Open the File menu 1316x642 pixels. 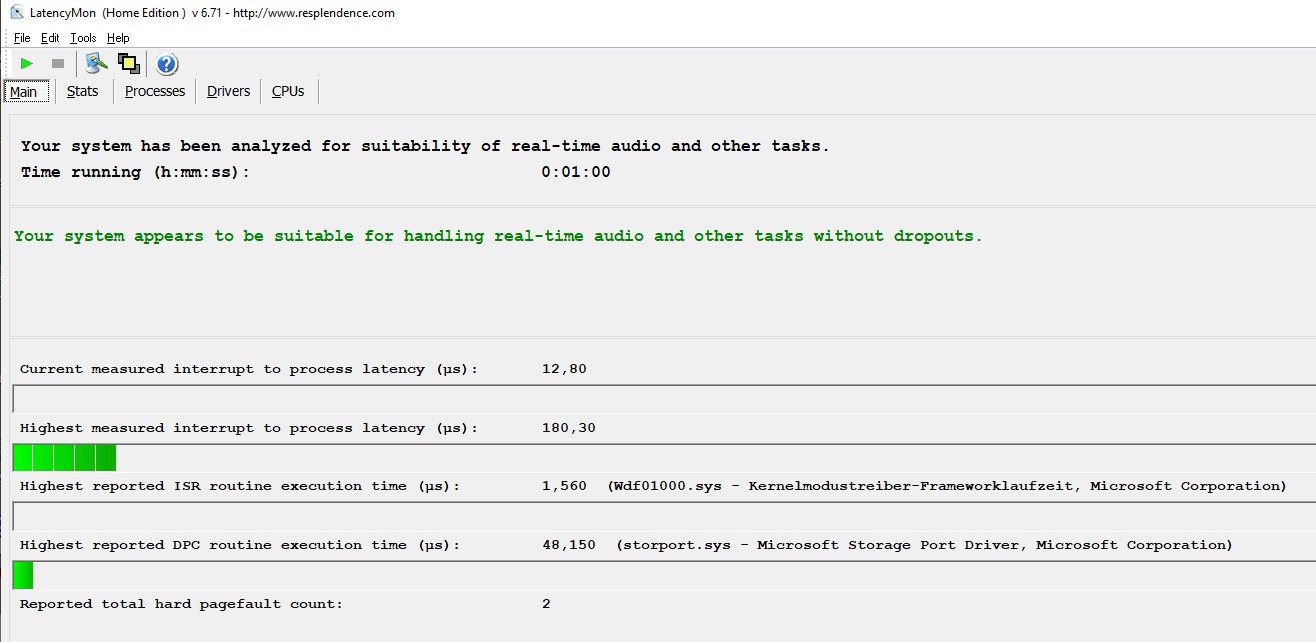(22, 38)
